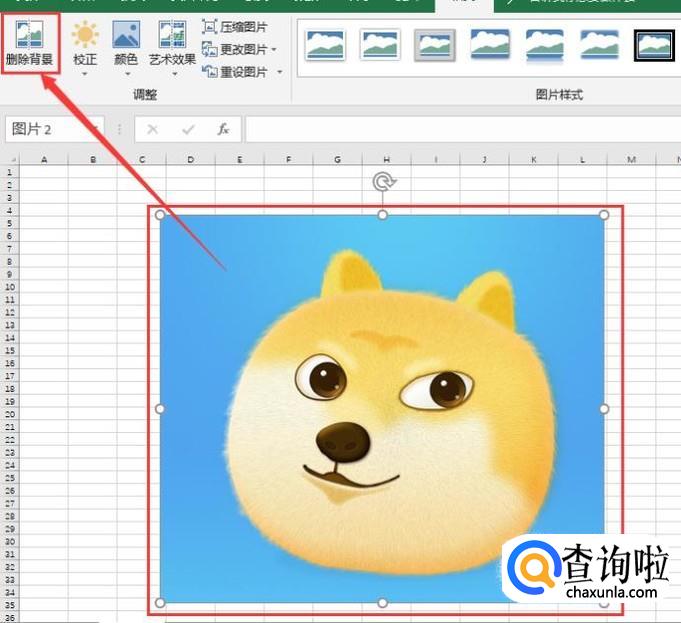The image size is (681, 623).
Task: Click Change Picture (更改图片)
Action: click(235, 50)
